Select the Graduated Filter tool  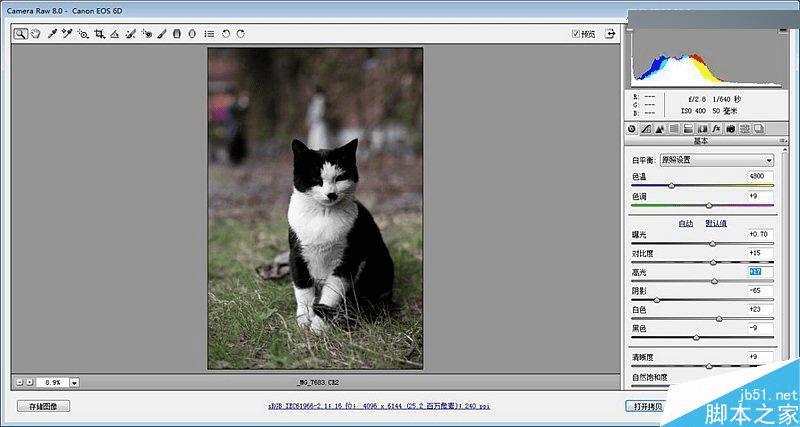coord(177,34)
